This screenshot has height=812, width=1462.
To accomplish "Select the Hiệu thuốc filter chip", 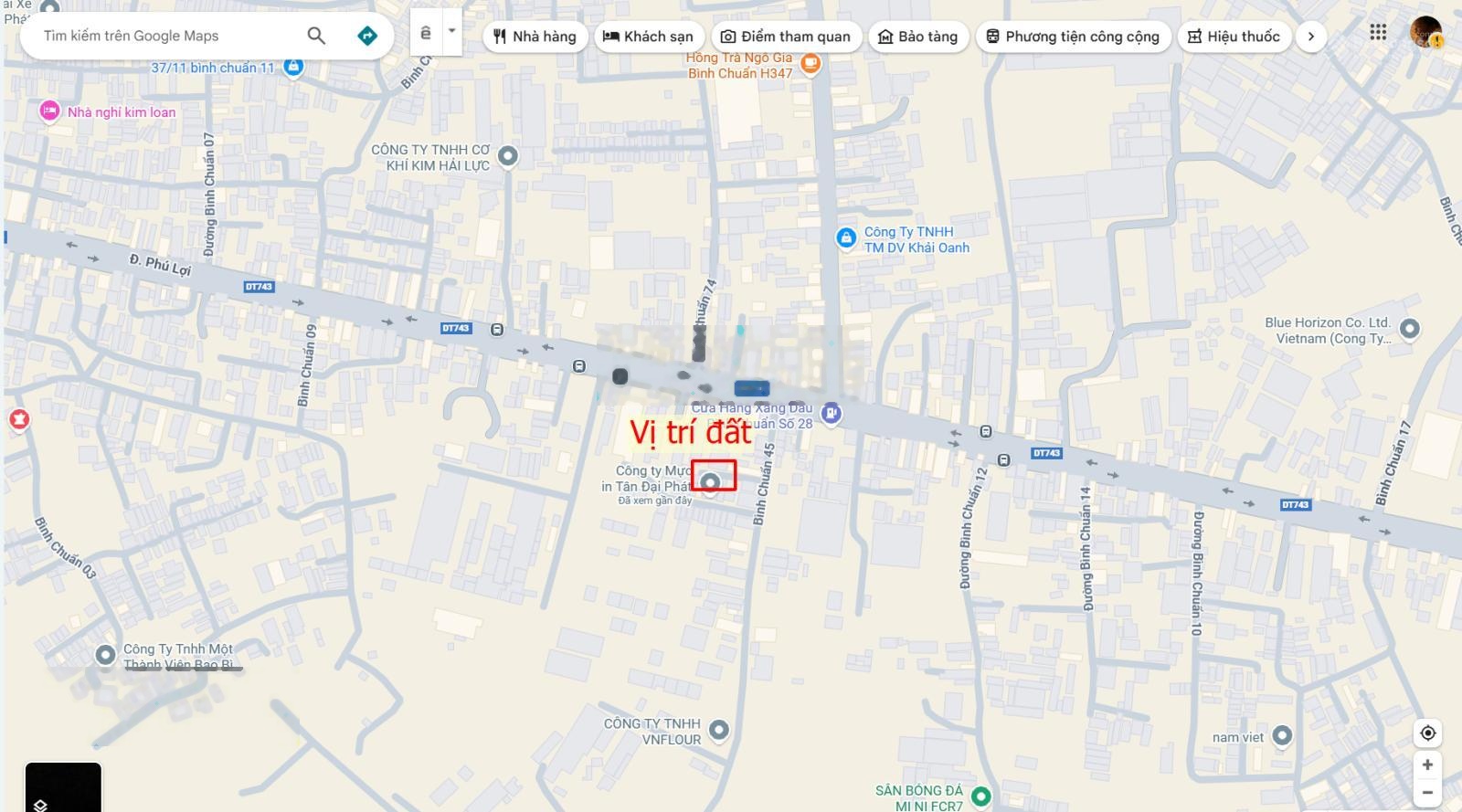I will click(1234, 37).
